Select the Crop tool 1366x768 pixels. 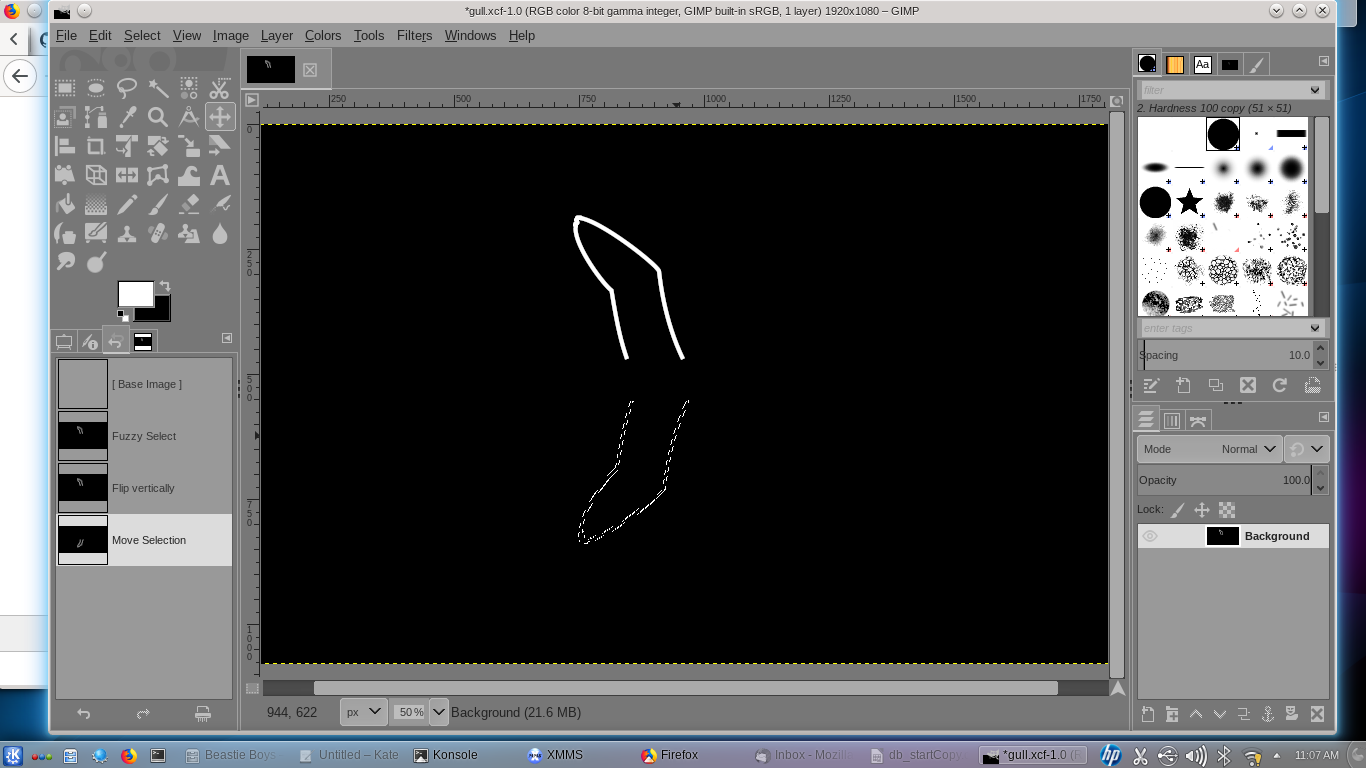pyautogui.click(x=96, y=146)
